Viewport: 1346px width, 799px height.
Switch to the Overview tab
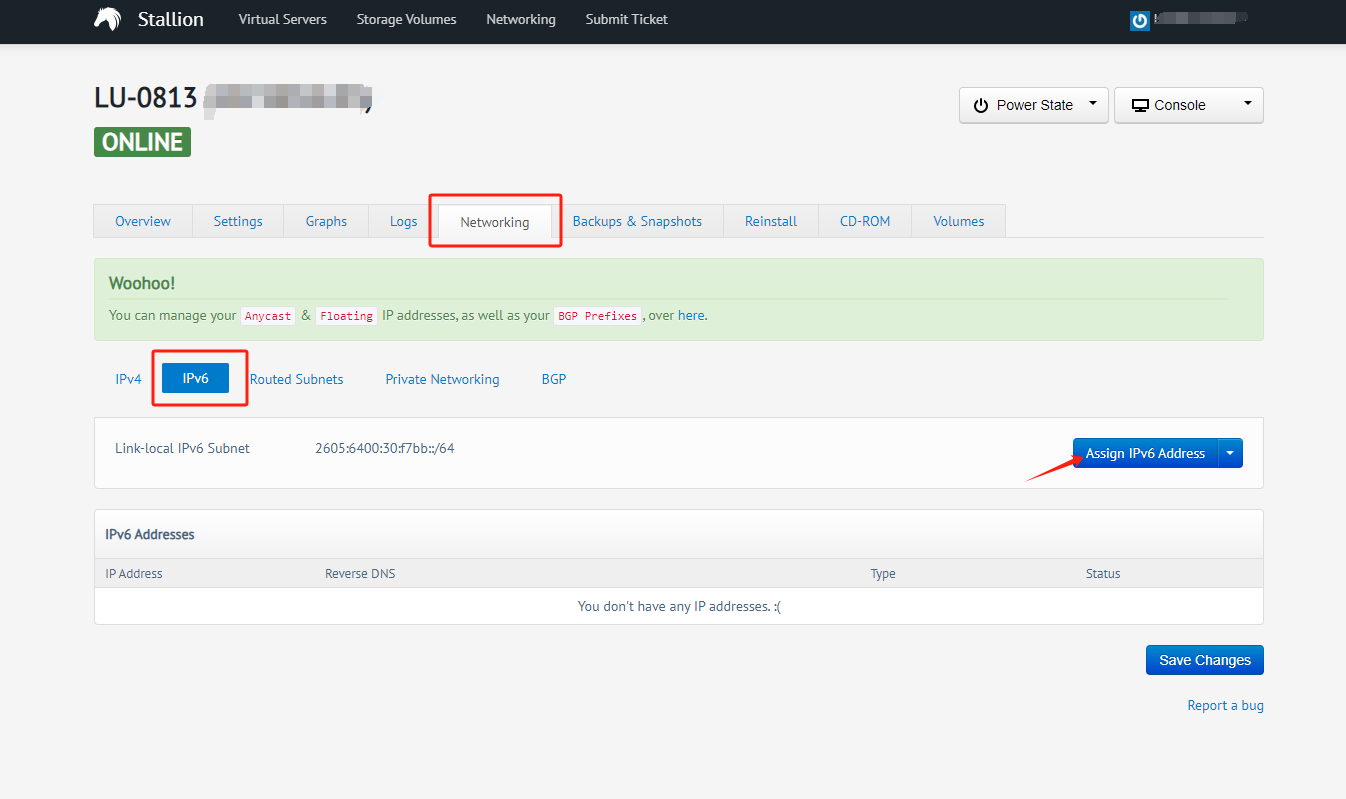point(143,221)
